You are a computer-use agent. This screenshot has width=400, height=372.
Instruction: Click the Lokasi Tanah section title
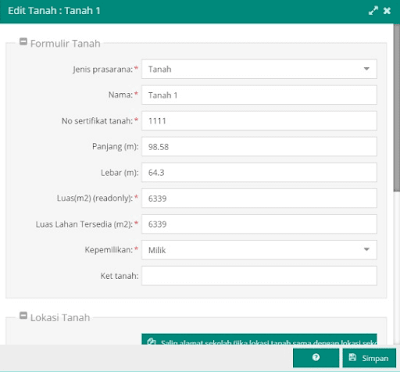[x=60, y=317]
